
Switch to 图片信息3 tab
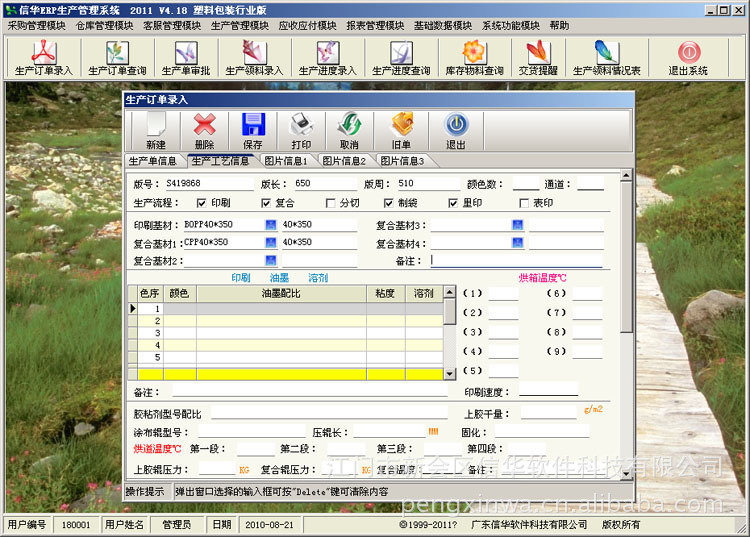tap(402, 161)
